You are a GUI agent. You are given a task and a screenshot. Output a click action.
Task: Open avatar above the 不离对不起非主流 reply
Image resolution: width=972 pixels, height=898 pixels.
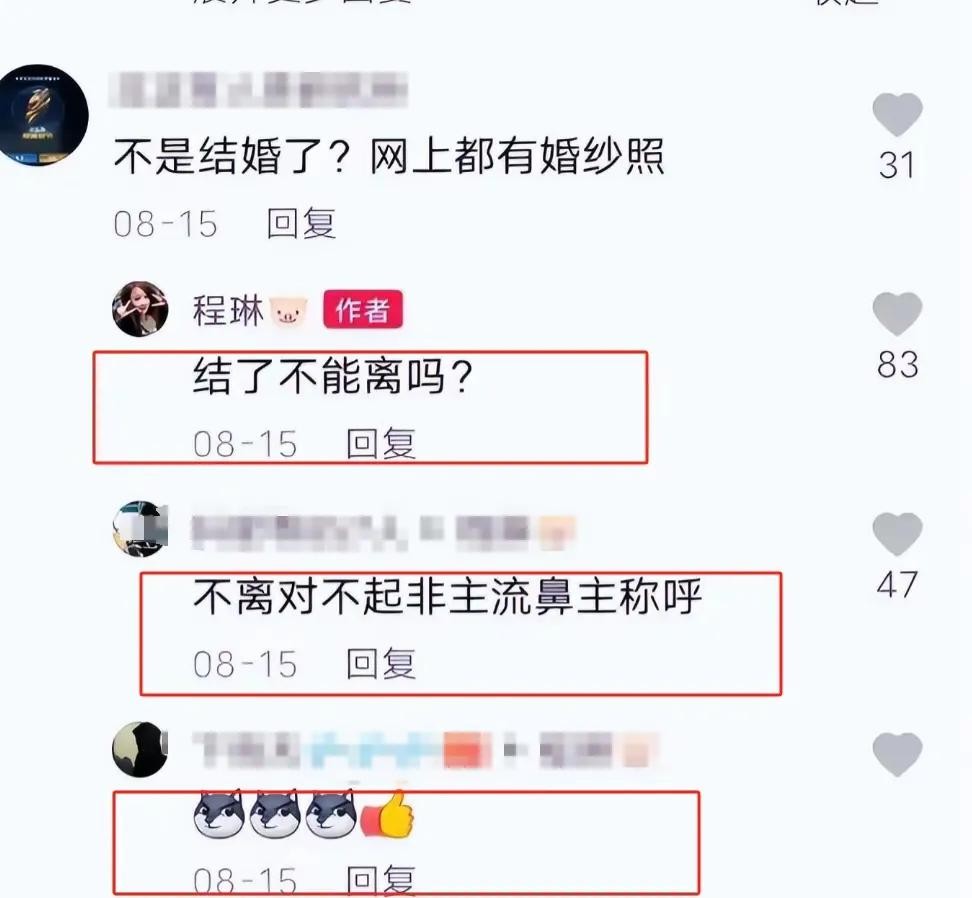point(140,529)
